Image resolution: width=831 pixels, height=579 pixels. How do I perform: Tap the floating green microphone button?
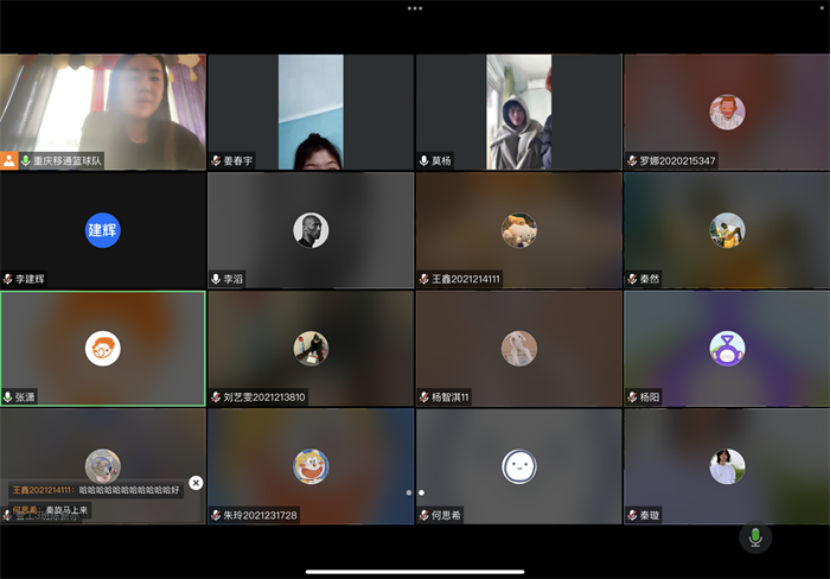pos(755,538)
